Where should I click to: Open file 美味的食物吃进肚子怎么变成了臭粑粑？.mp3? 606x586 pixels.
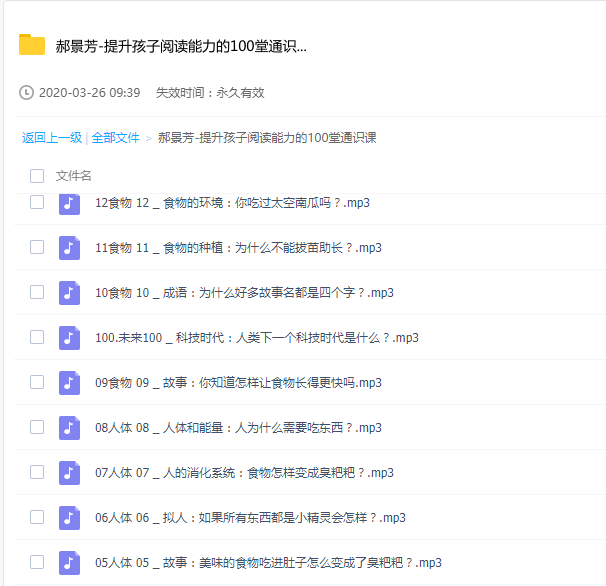(x=268, y=563)
